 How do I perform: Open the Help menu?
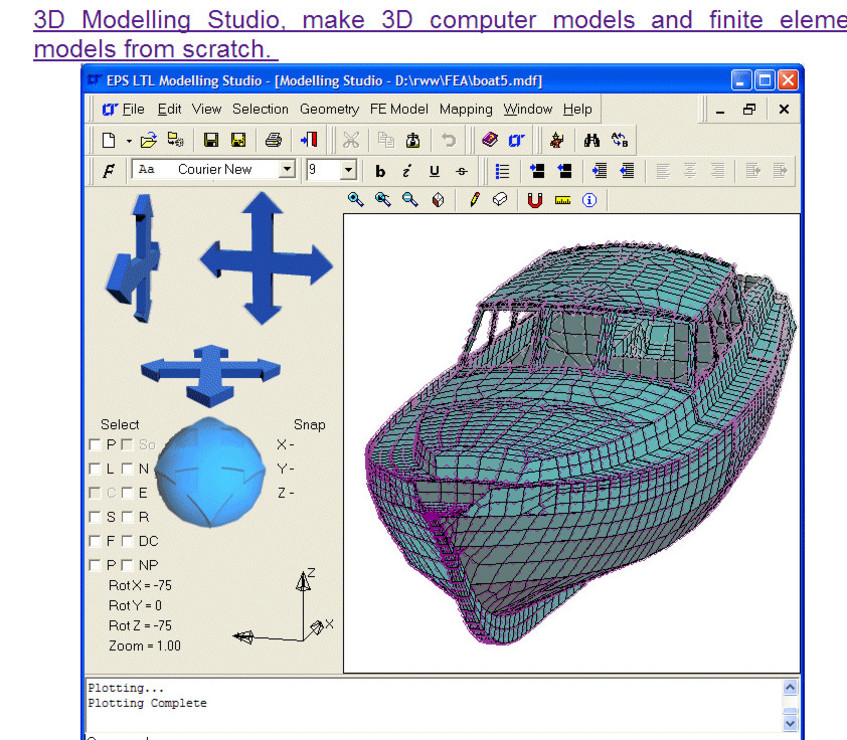click(577, 109)
